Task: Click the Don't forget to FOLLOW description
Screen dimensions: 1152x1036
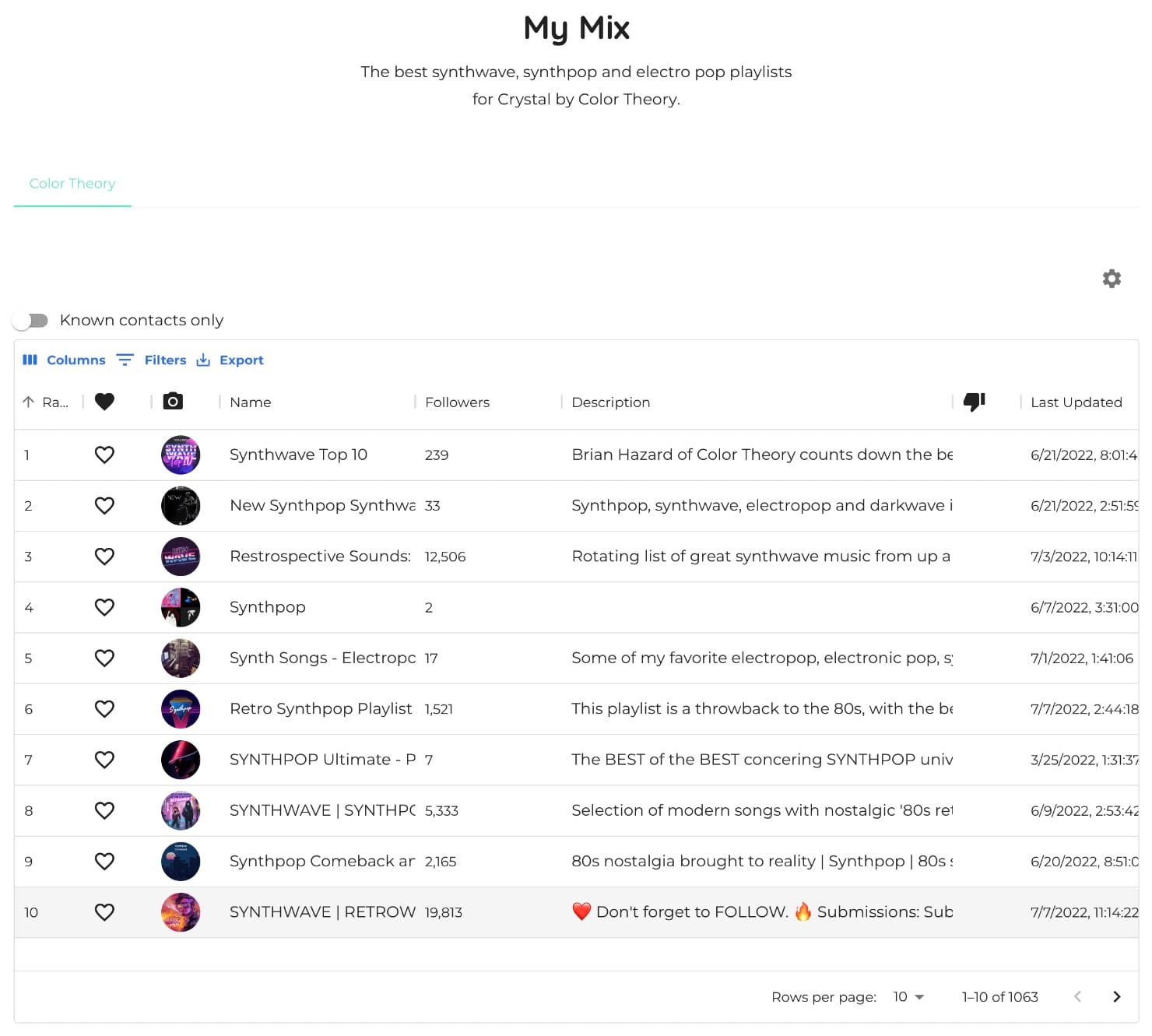Action: [x=762, y=912]
